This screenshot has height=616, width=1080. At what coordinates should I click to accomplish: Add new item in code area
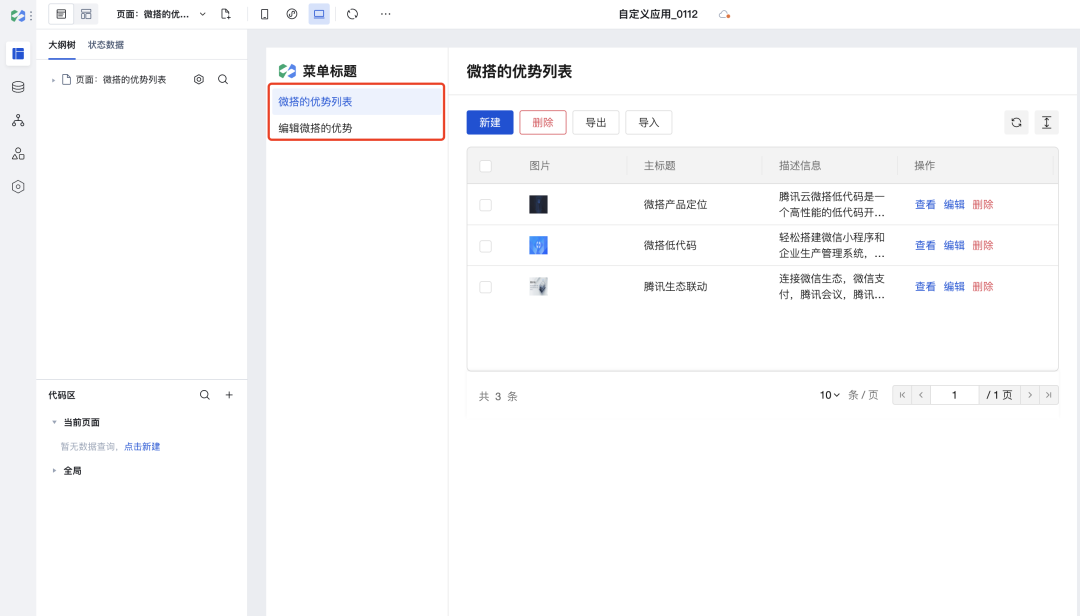229,395
